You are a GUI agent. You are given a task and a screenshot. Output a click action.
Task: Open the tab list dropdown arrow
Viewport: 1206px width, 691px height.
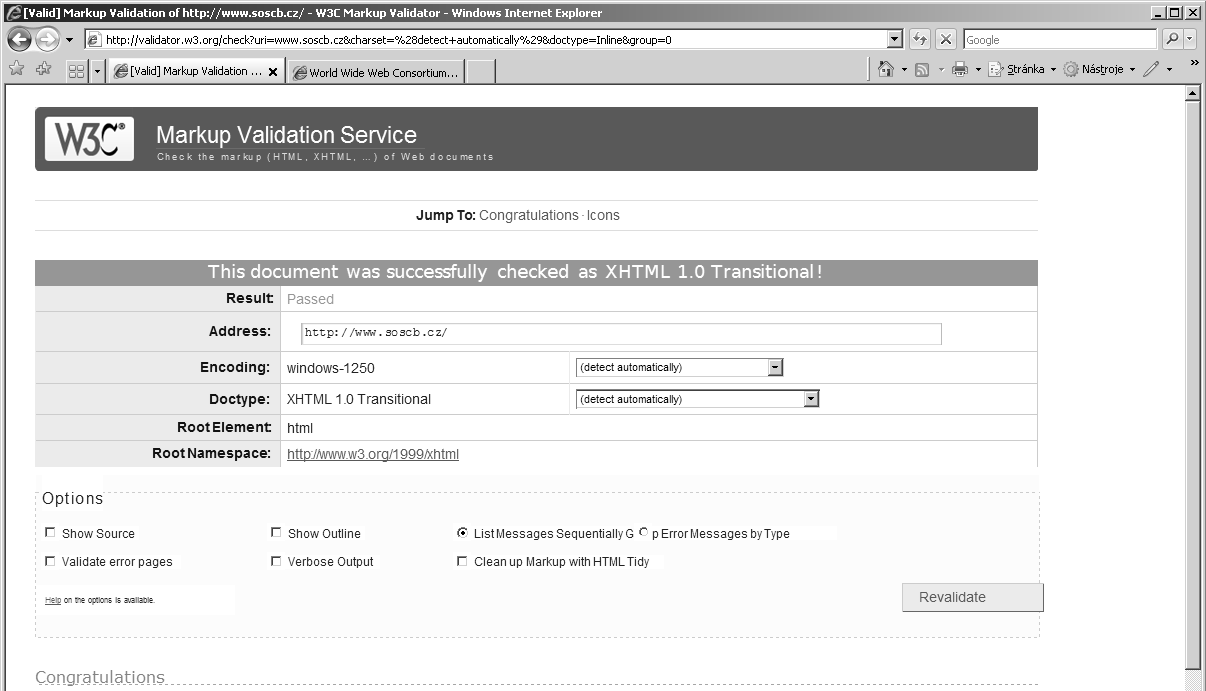[x=97, y=72]
